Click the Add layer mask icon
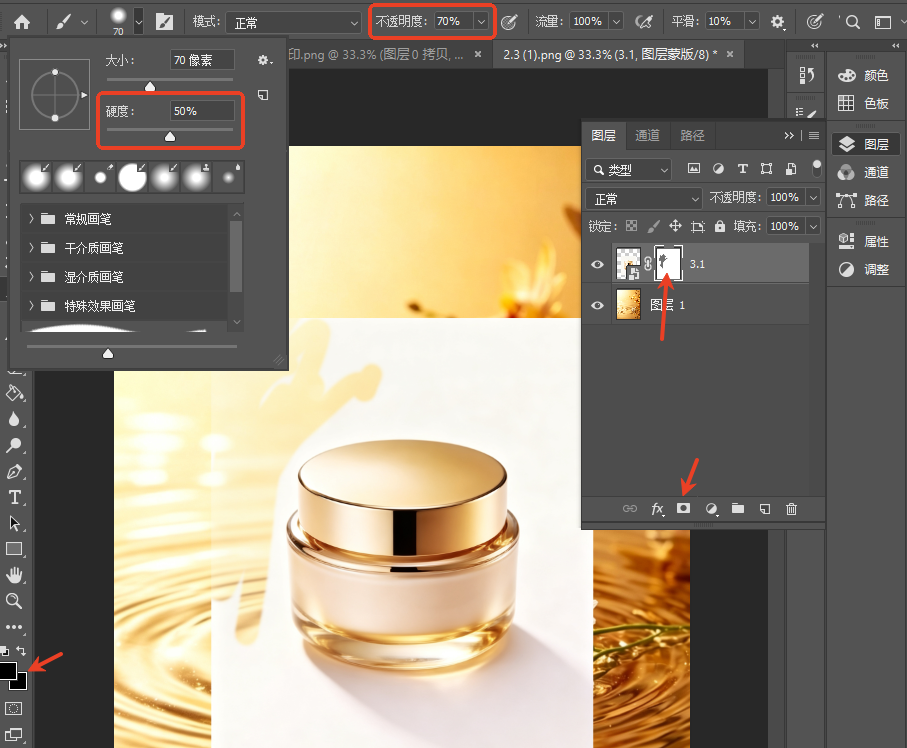This screenshot has width=907, height=748. [684, 509]
